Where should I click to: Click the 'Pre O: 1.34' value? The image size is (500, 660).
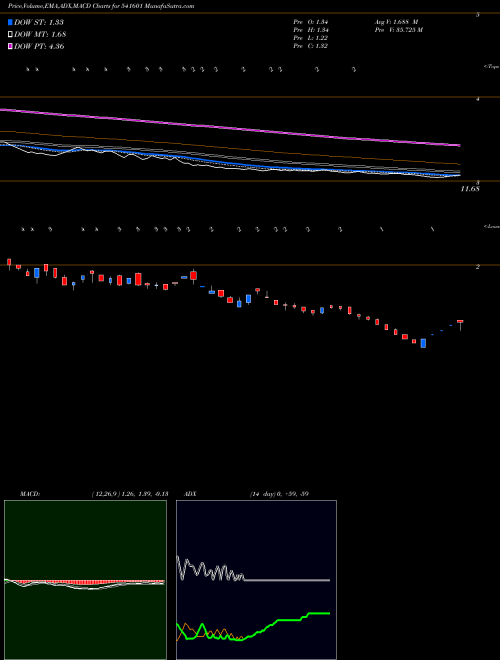(x=311, y=22)
